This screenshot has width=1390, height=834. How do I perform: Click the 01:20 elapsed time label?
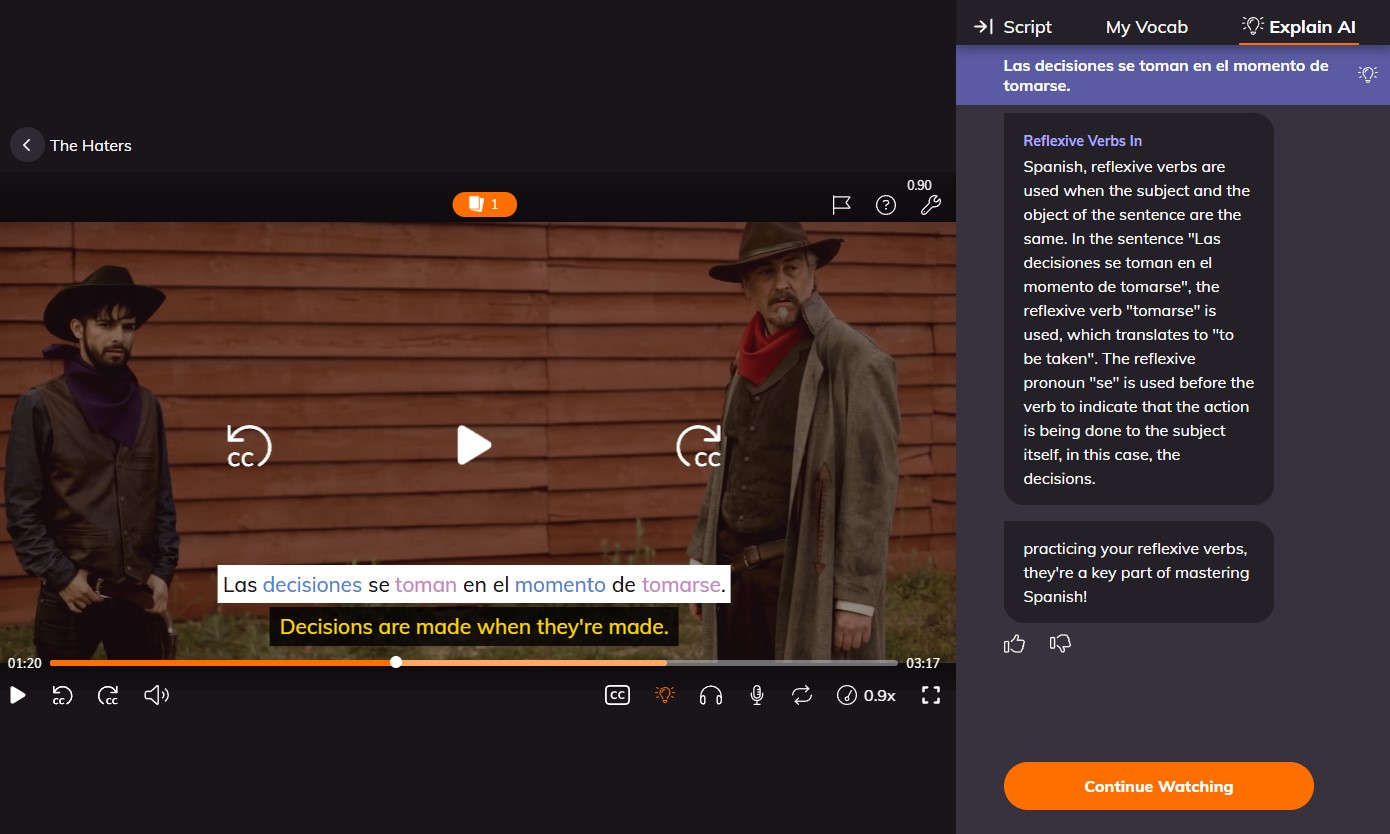(x=24, y=663)
